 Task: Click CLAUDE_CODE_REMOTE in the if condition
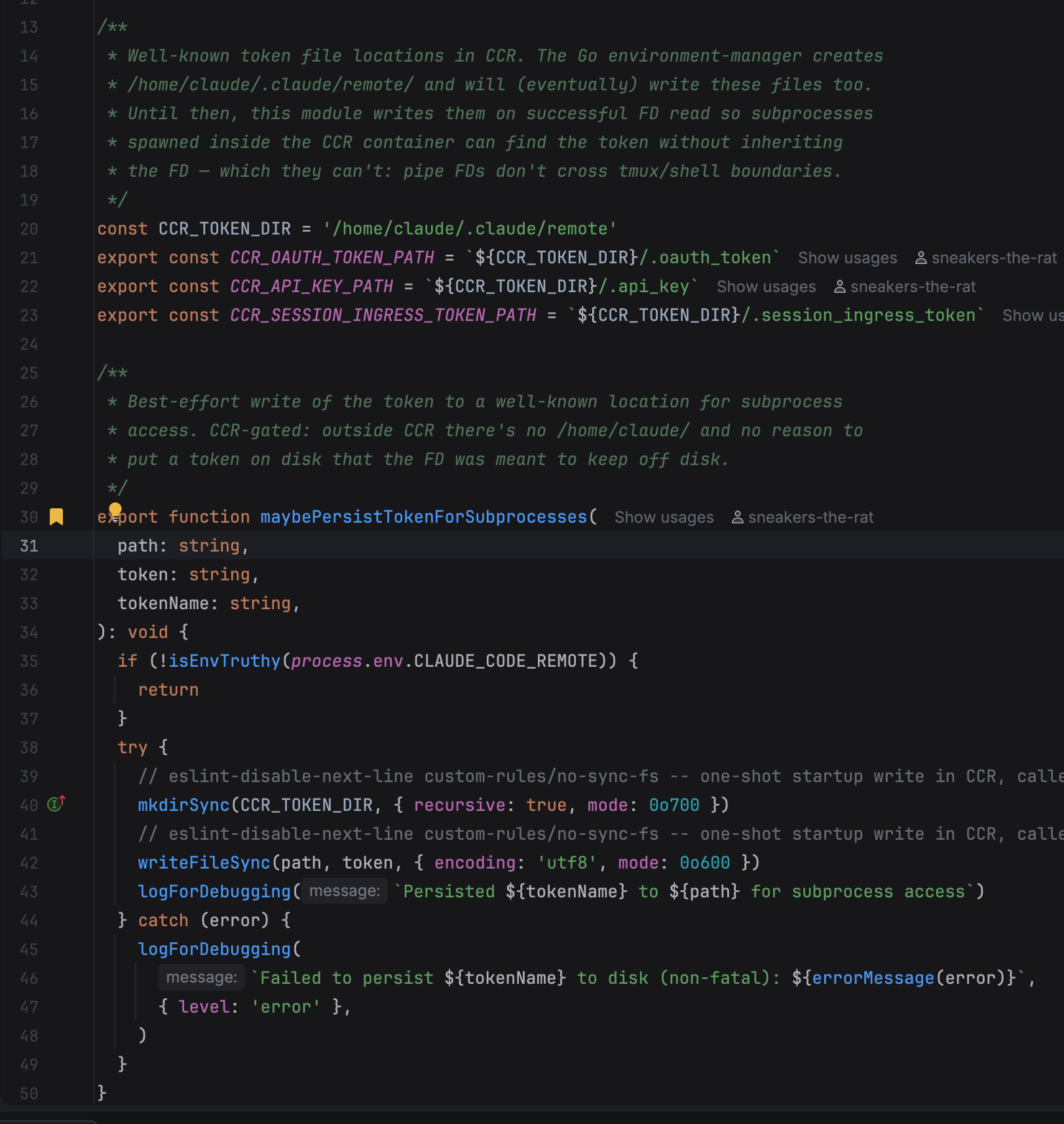click(506, 661)
